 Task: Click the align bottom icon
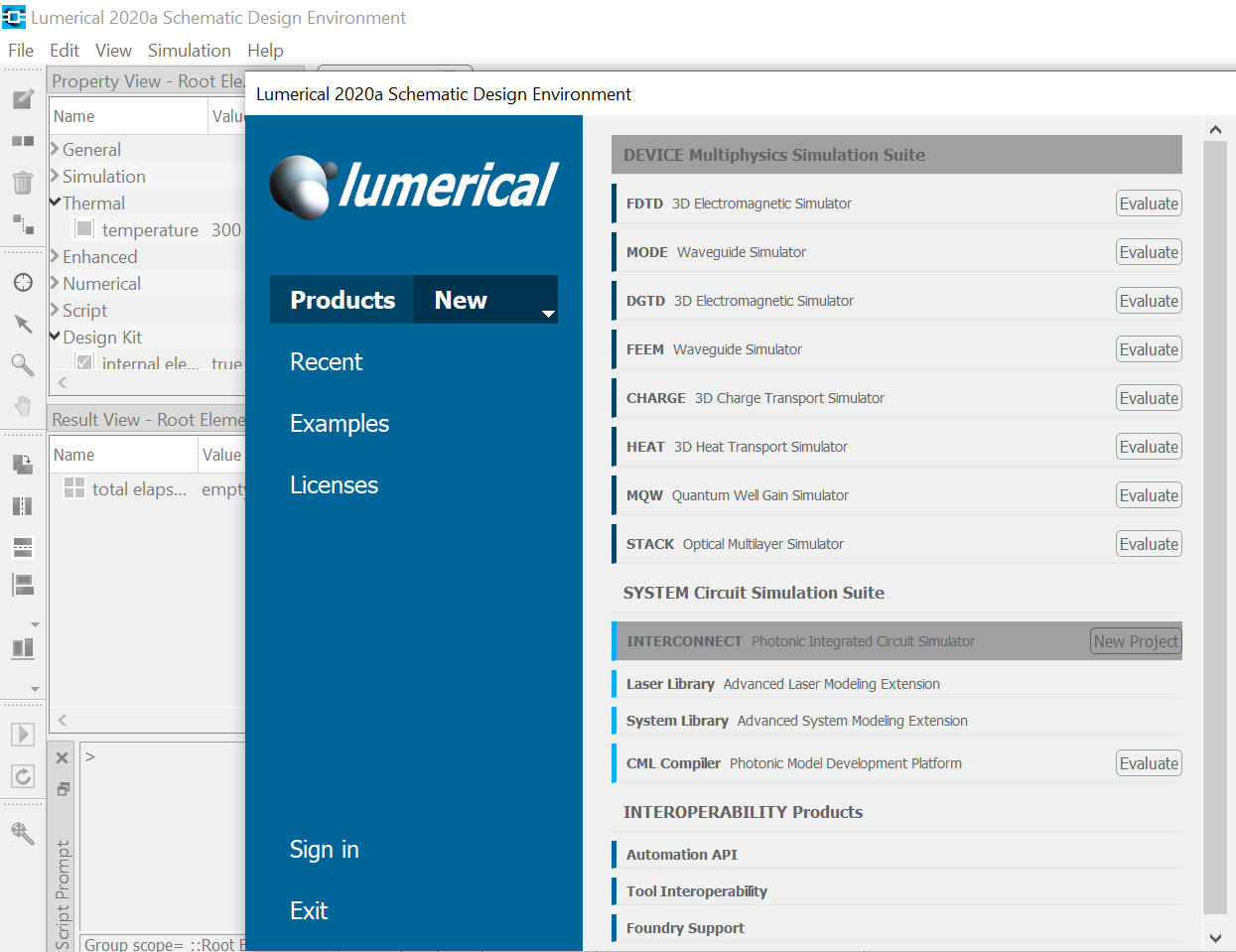click(x=23, y=648)
